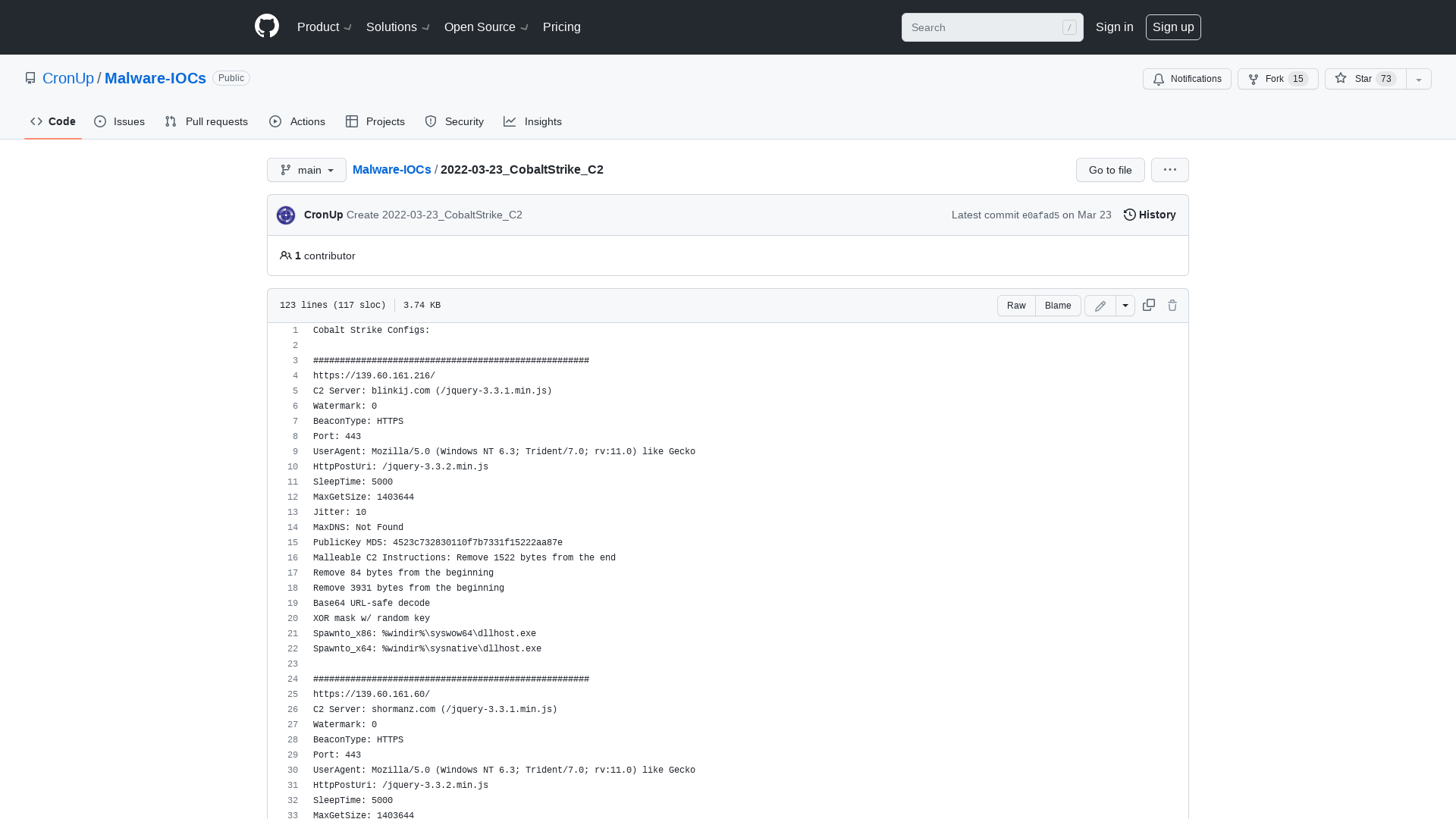Expand the Open Source menu

pos(486,27)
